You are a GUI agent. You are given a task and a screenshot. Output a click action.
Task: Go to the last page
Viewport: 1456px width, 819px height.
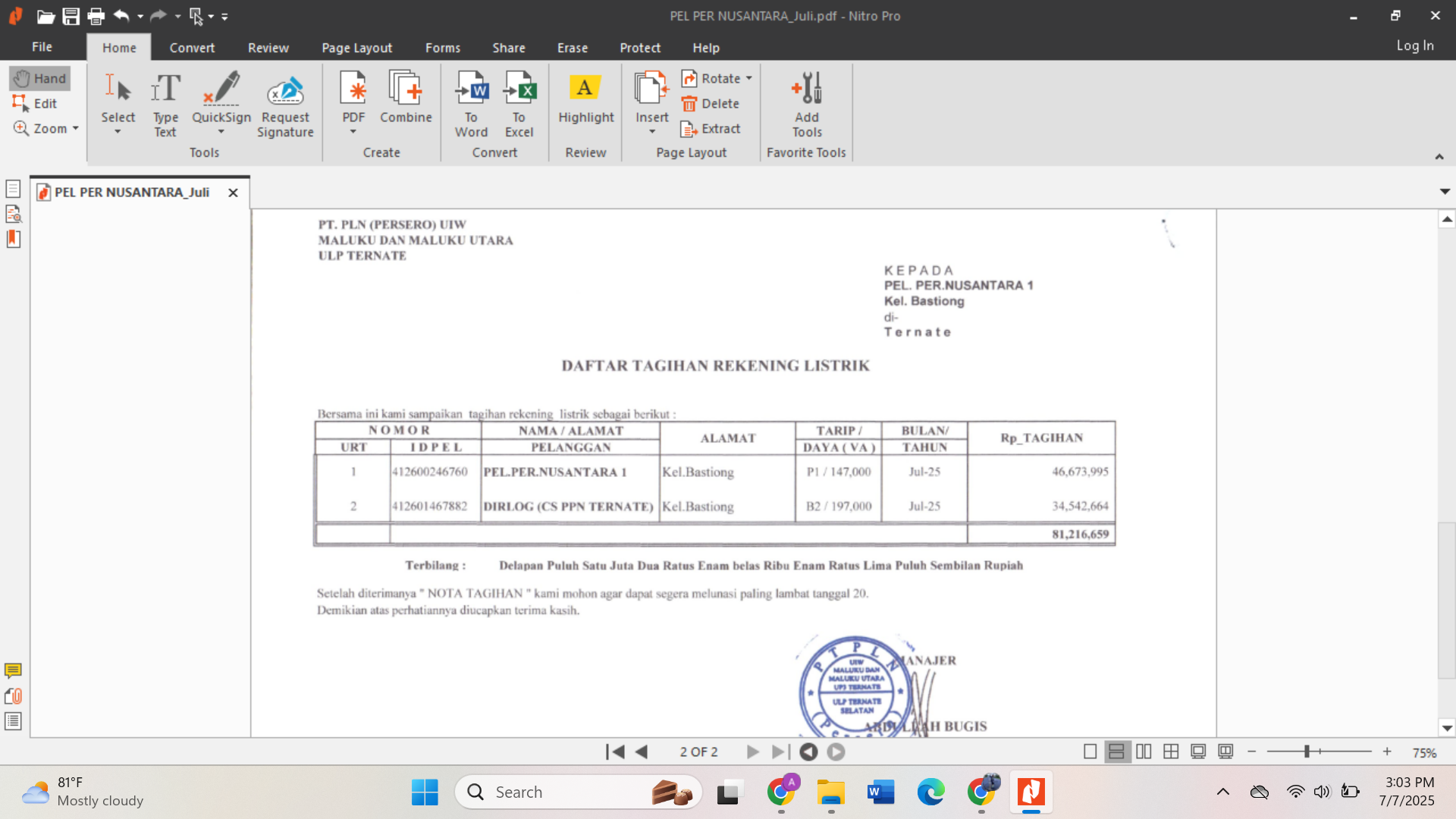tap(780, 752)
